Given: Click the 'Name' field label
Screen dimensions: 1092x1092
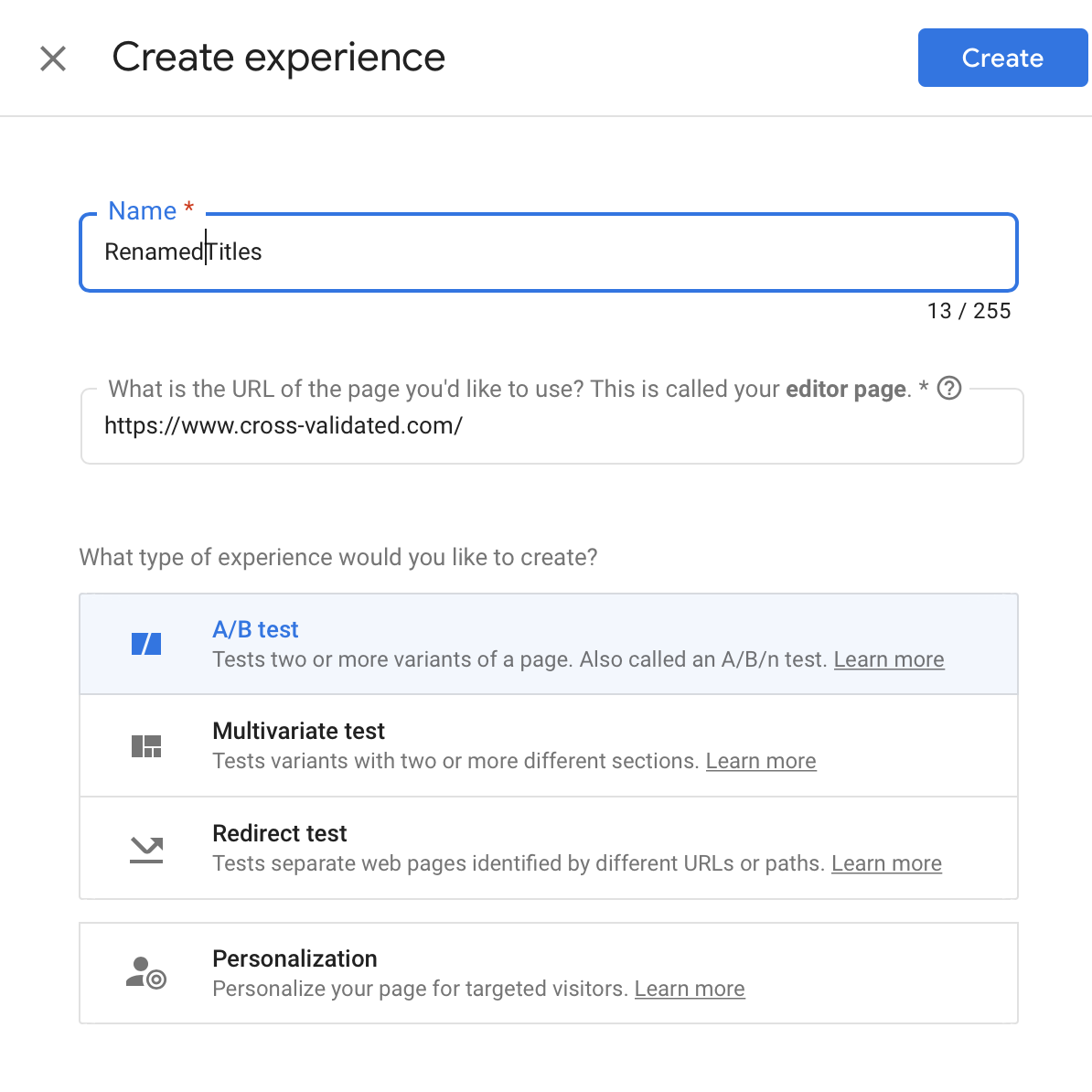Looking at the screenshot, I should click(142, 211).
